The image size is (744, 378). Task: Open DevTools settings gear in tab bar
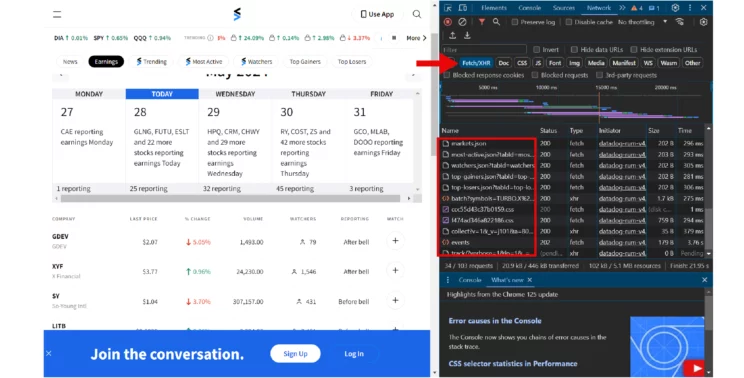pyautogui.click(x=675, y=8)
